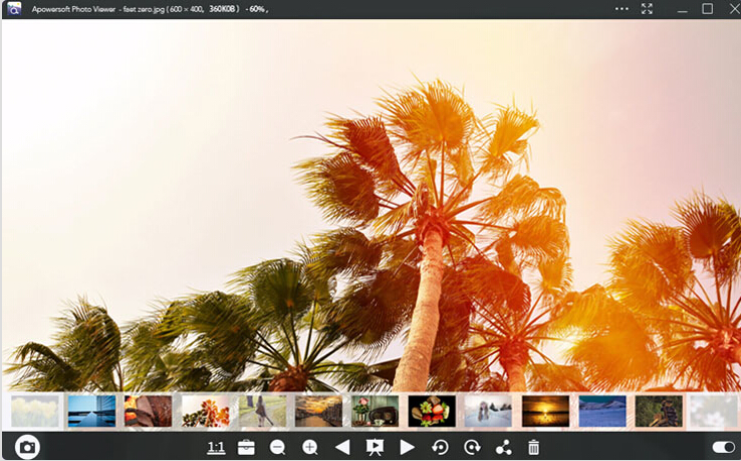This screenshot has height=461, width=741.
Task: Click the palm tree main image
Action: point(371,205)
